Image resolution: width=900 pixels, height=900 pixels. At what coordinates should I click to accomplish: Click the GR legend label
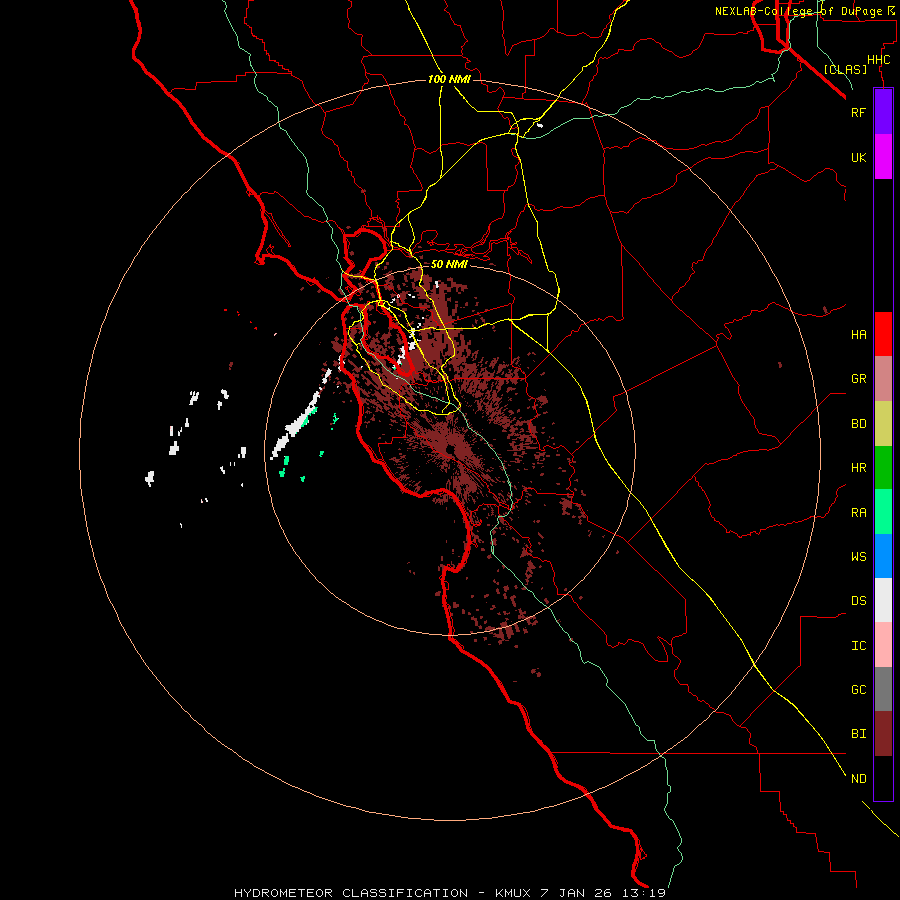pos(858,379)
